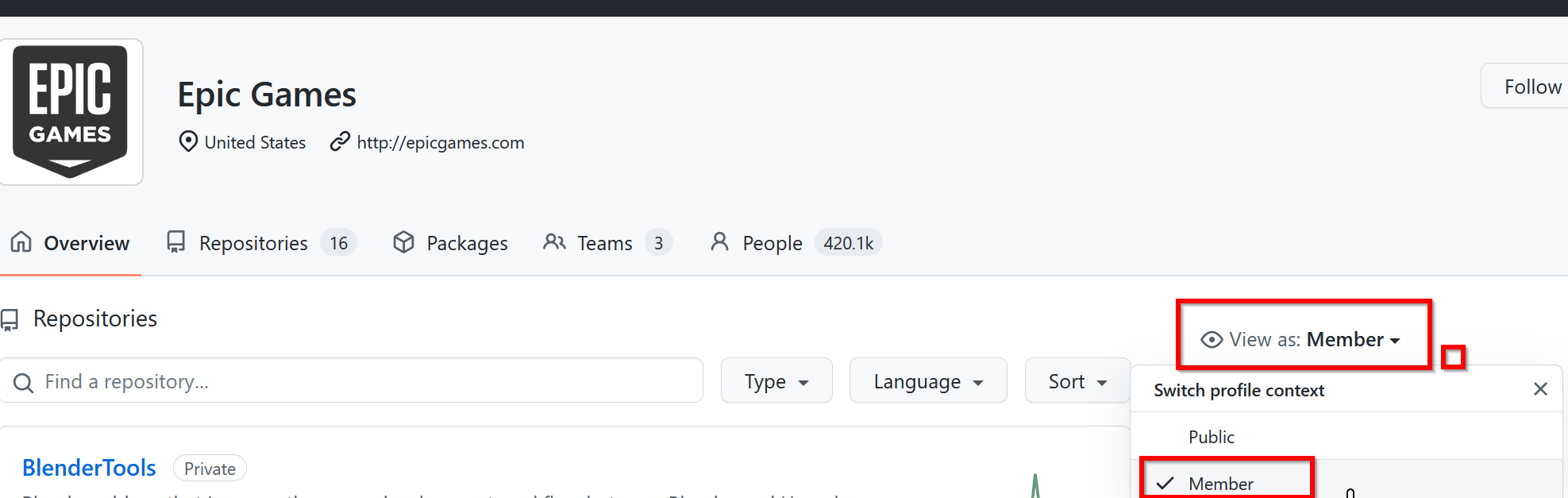Click the link chain icon
The height and width of the screenshot is (498, 1568).
[340, 141]
